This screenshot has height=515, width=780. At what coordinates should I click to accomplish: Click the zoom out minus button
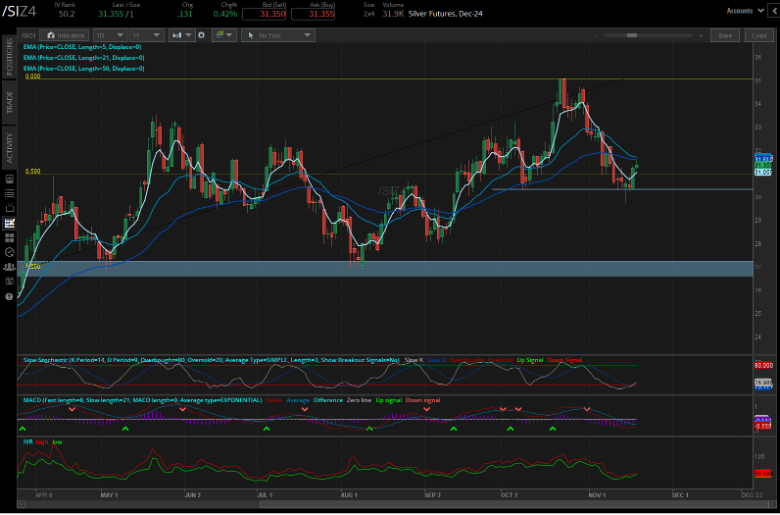pyautogui.click(x=595, y=35)
